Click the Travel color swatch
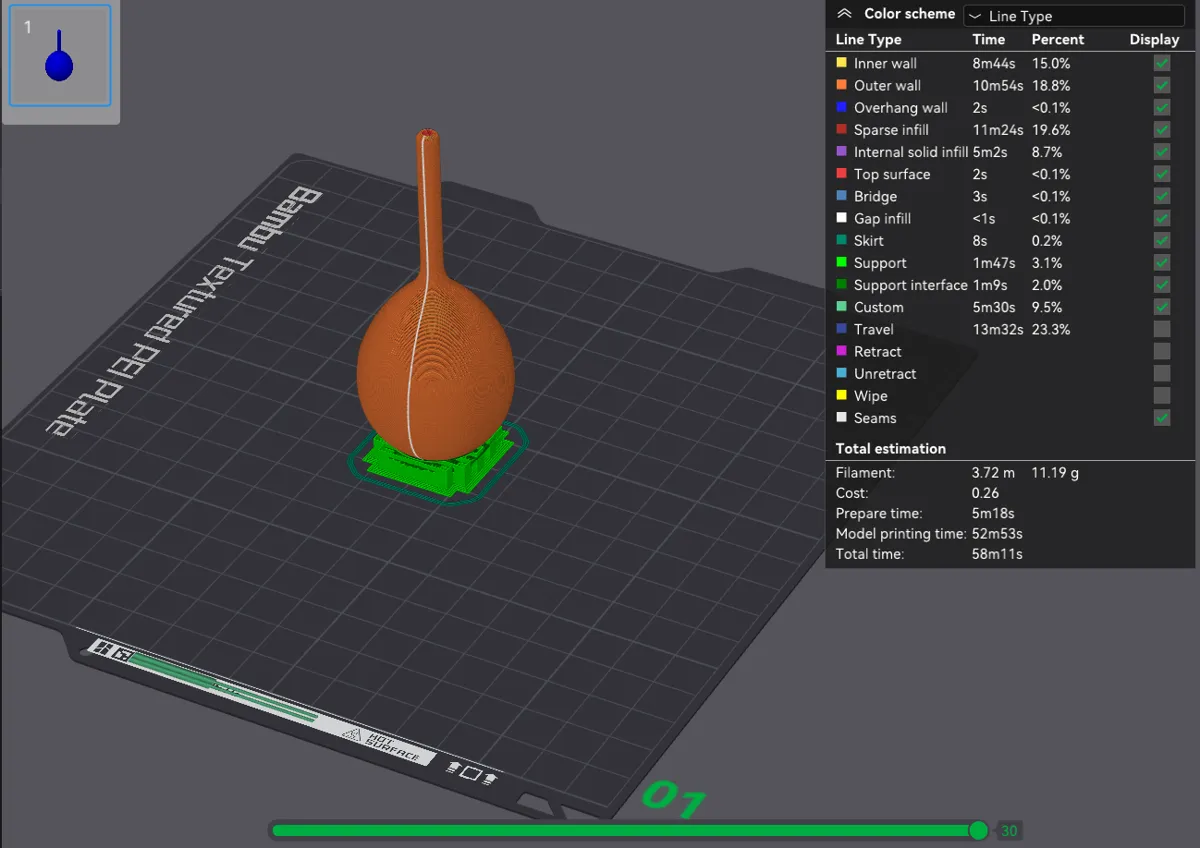 [841, 329]
